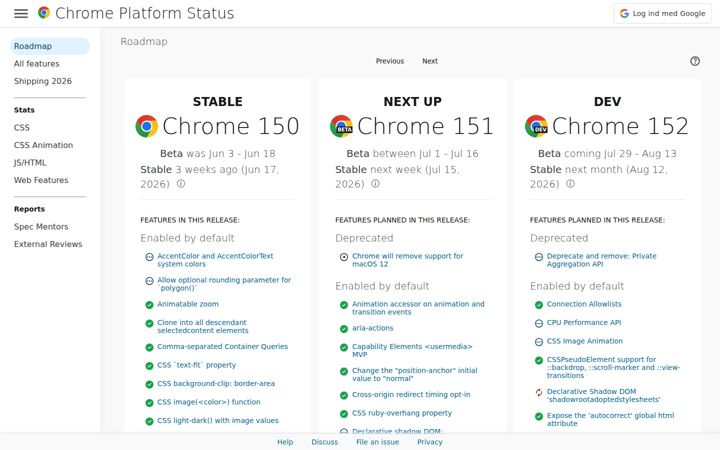Open Animation accessor on animation events feature
The height and width of the screenshot is (450, 720).
coord(418,308)
